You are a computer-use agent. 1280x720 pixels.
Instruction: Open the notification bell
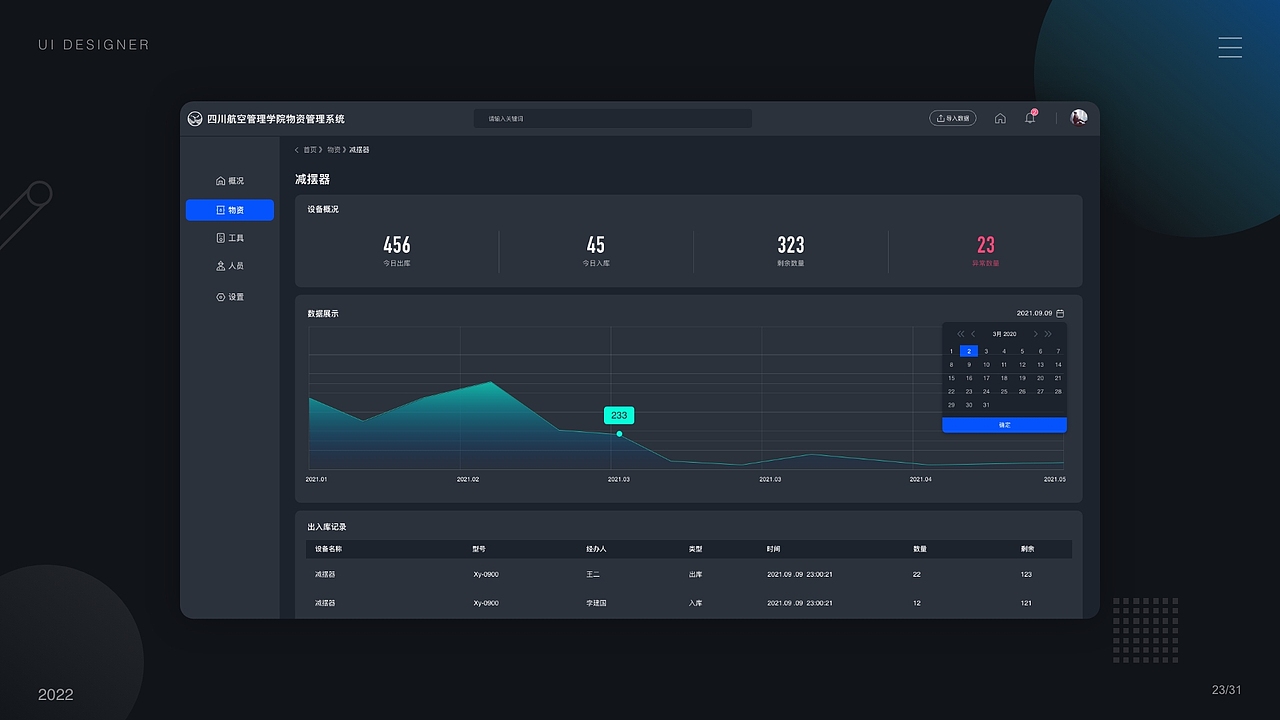pyautogui.click(x=1030, y=118)
